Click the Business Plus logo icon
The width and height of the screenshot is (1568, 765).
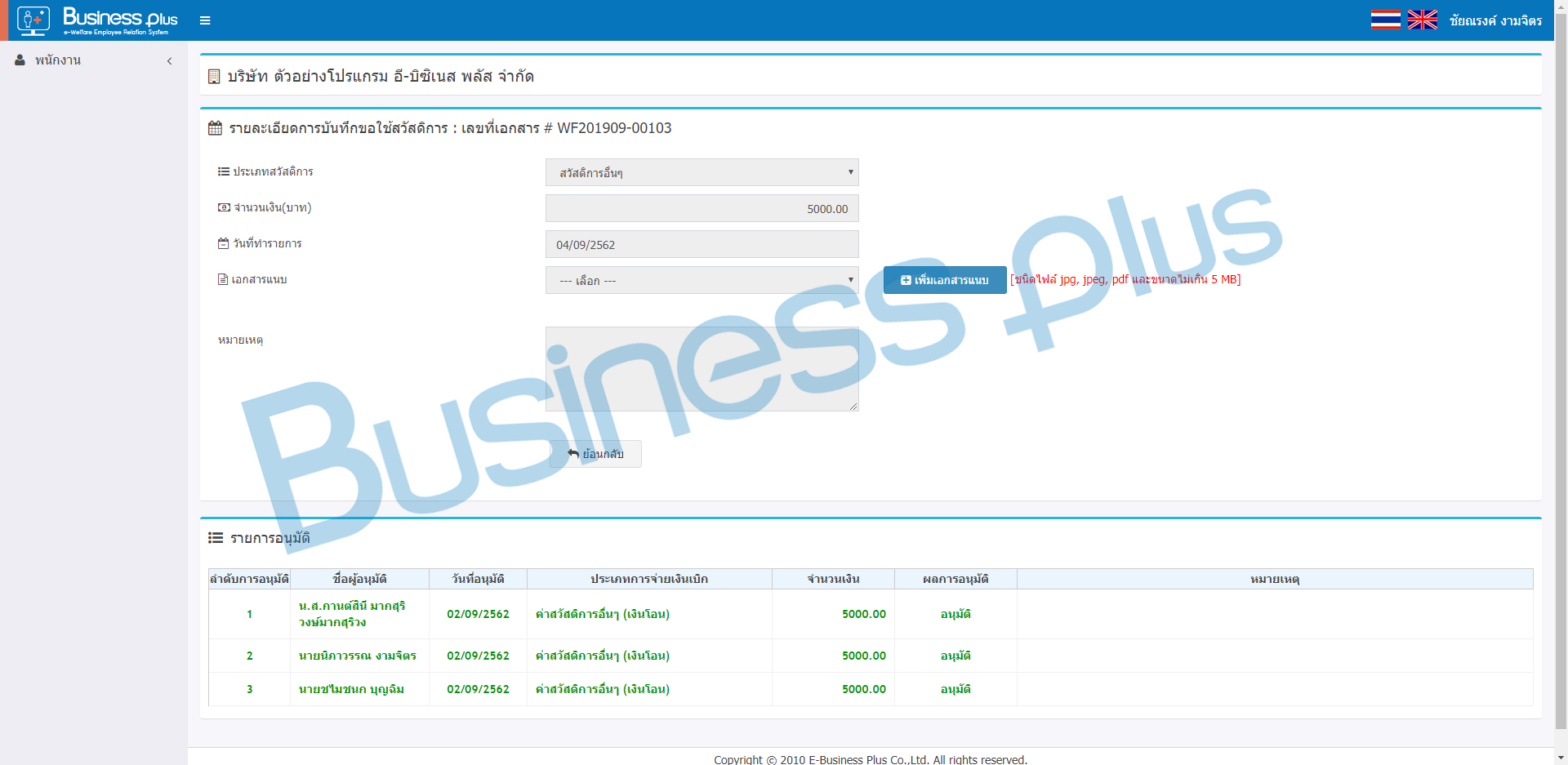click(x=33, y=20)
